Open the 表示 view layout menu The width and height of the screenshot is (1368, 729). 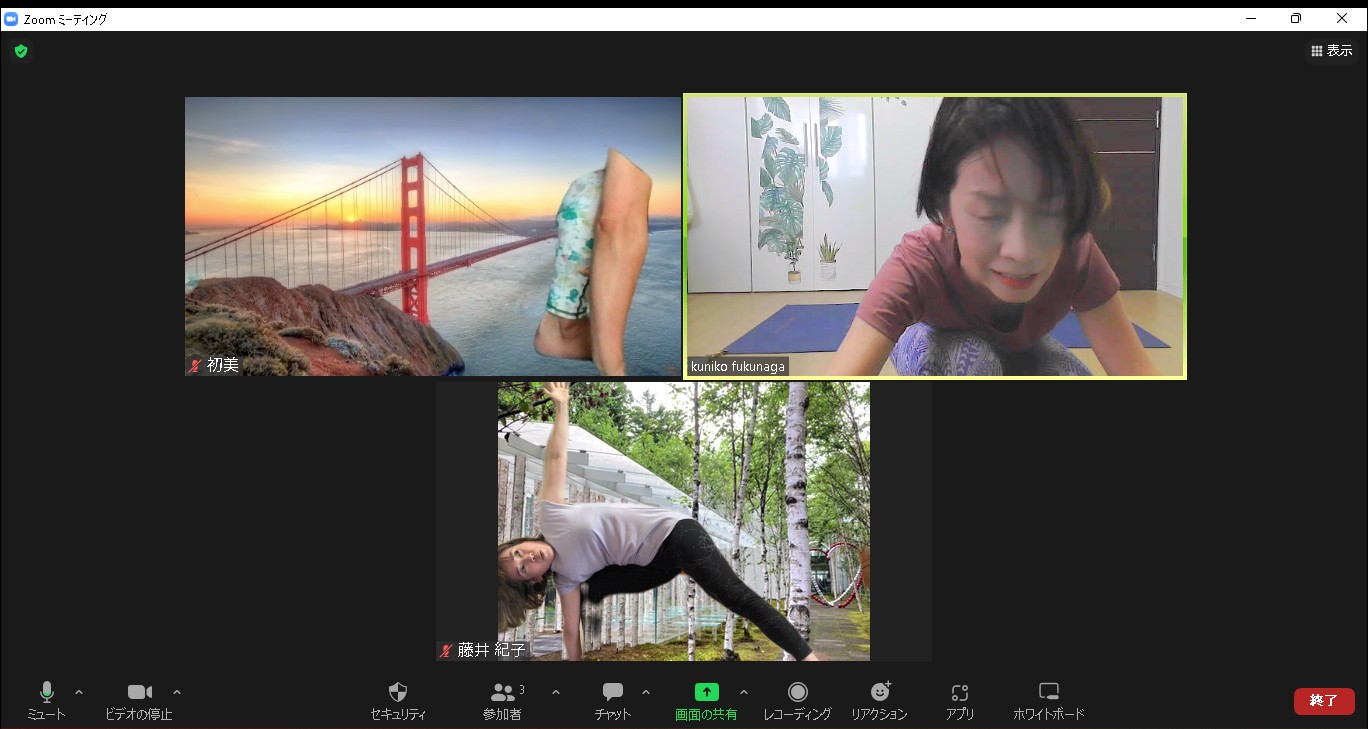click(1331, 51)
